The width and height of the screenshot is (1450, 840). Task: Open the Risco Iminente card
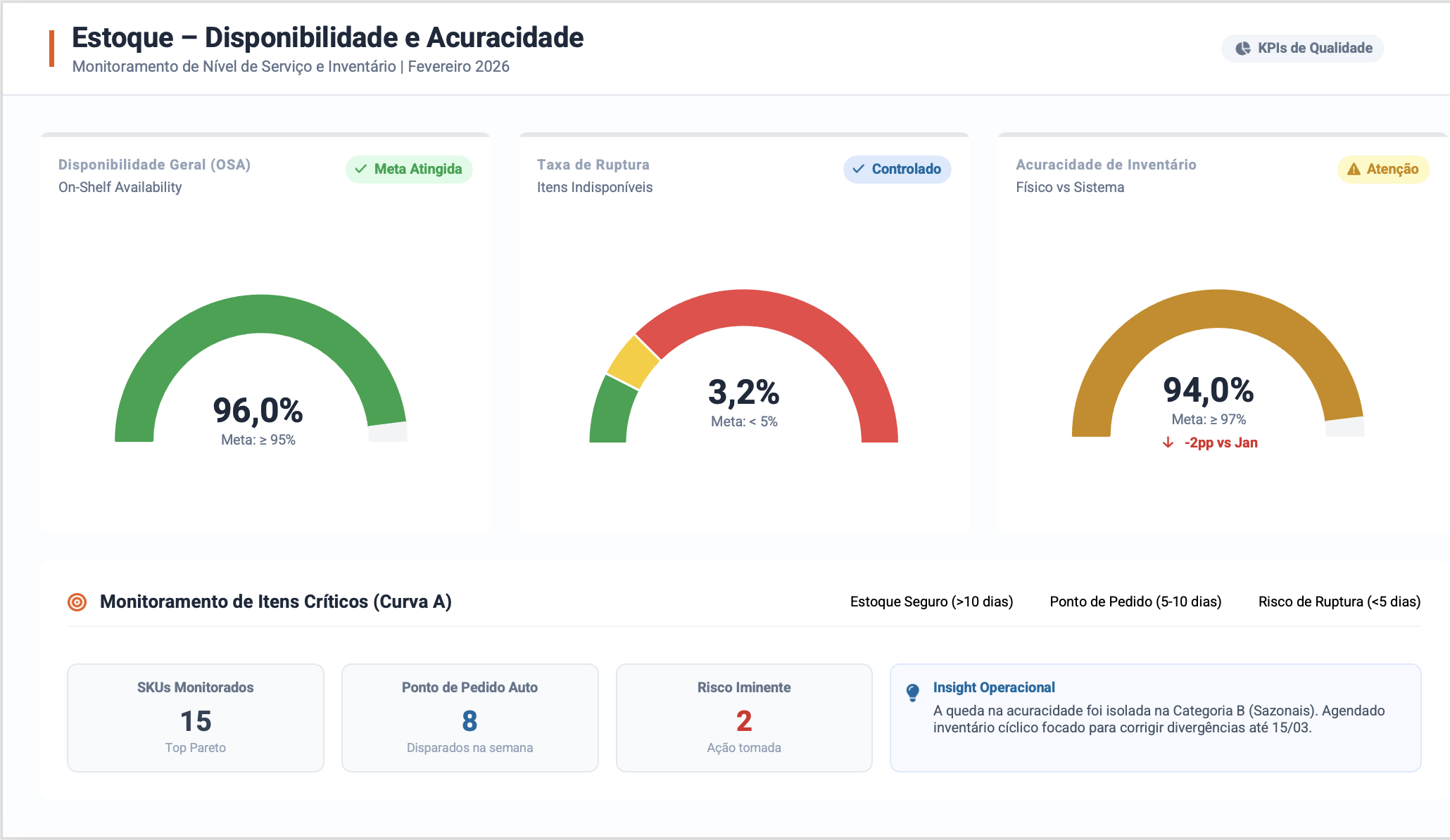(744, 718)
